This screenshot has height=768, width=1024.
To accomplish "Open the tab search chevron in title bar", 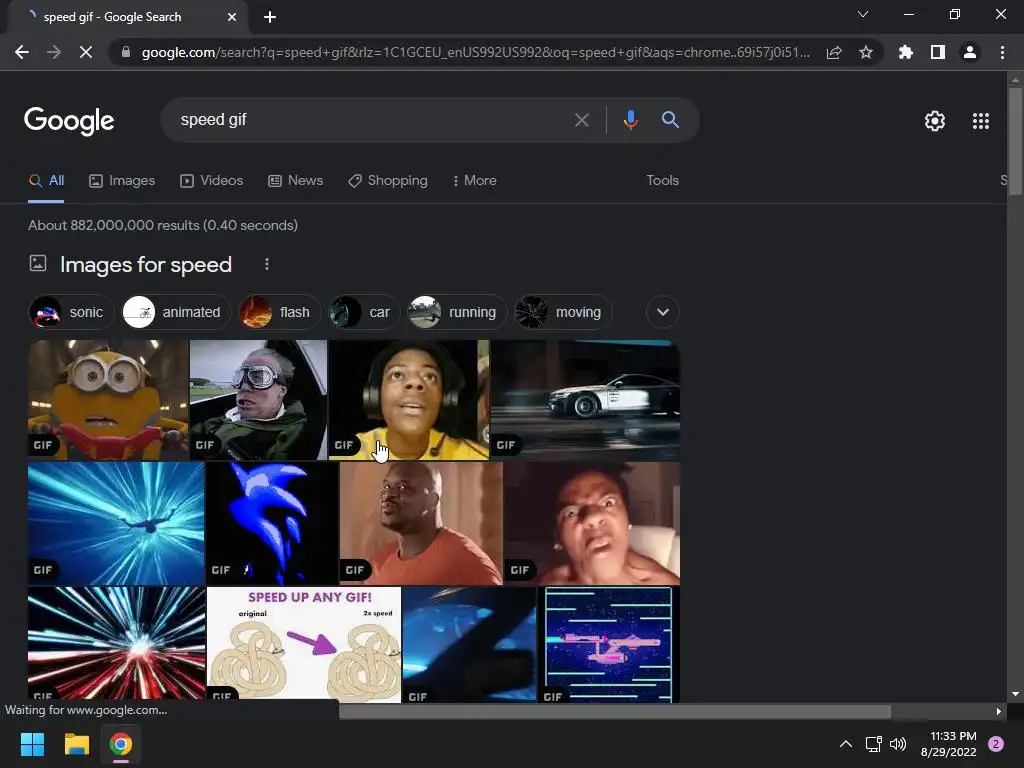I will (x=863, y=14).
